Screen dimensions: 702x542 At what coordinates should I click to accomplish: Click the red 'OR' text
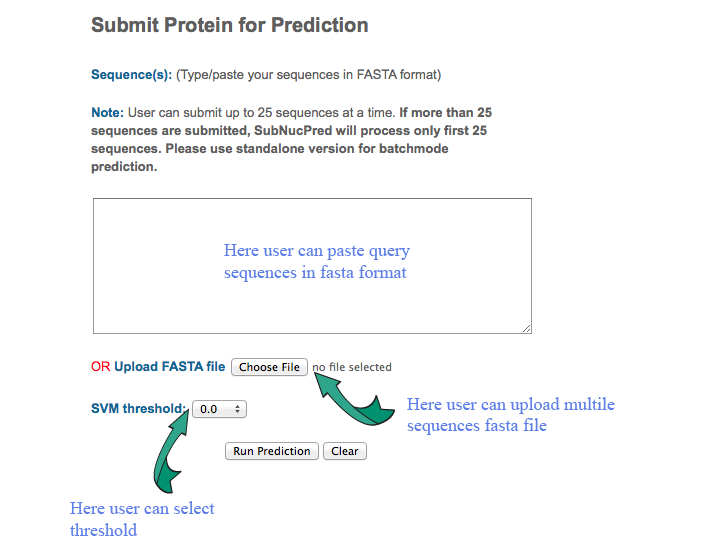click(100, 367)
